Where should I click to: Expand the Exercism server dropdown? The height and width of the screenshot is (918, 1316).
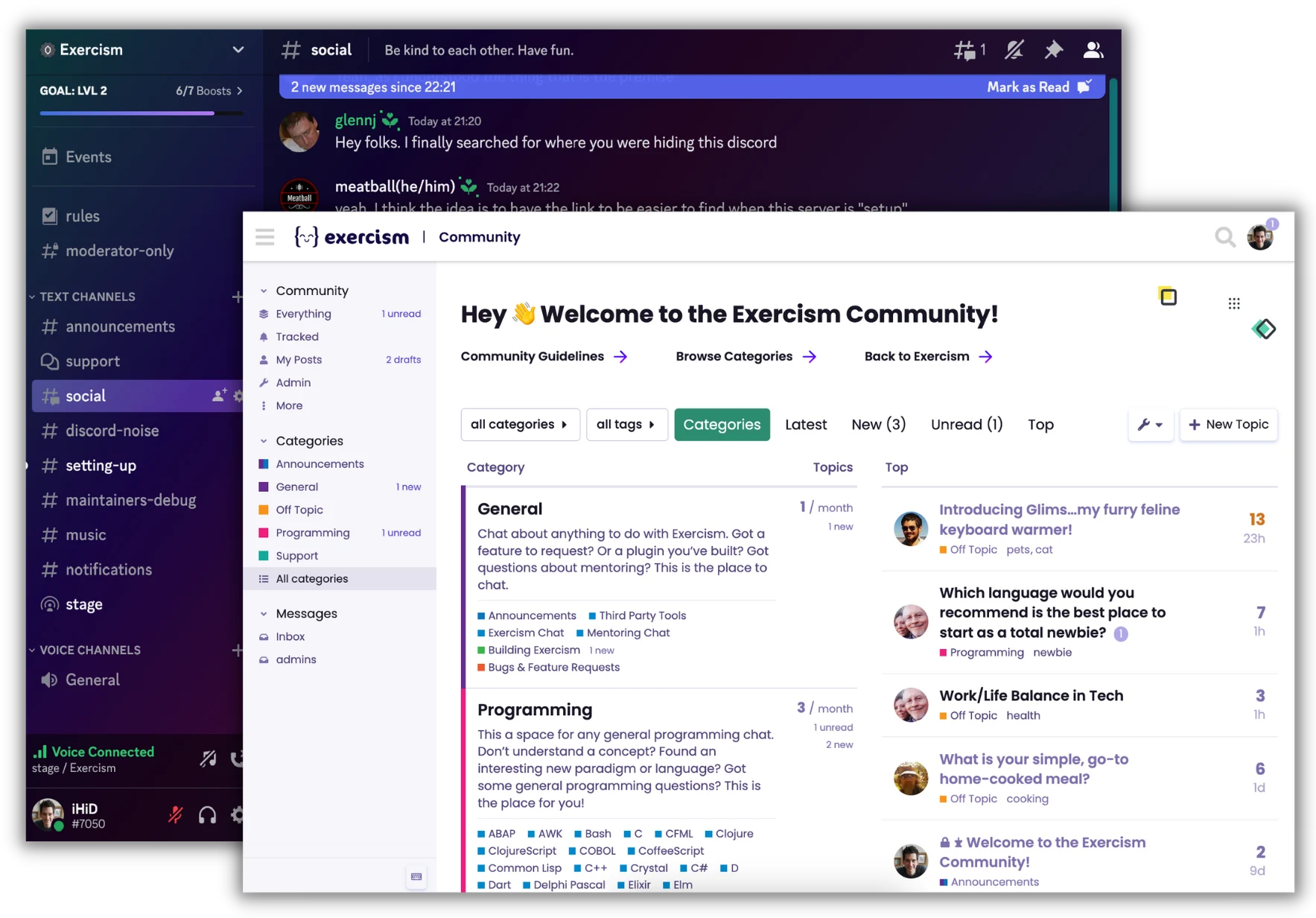click(238, 50)
